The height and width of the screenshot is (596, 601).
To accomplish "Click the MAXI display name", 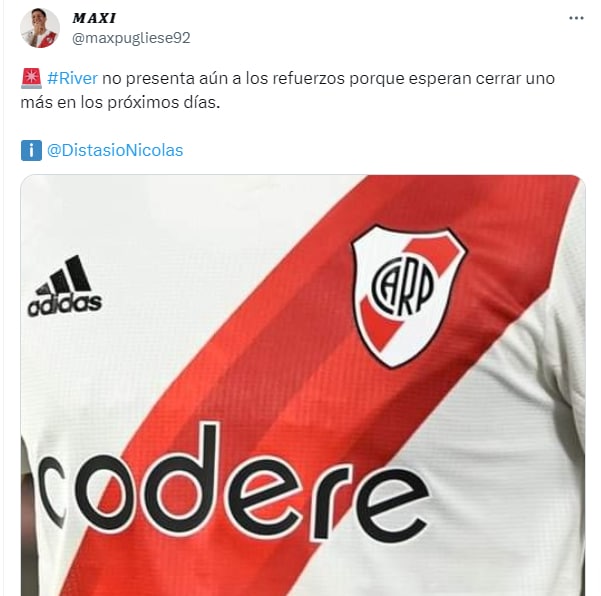I will tap(94, 18).
